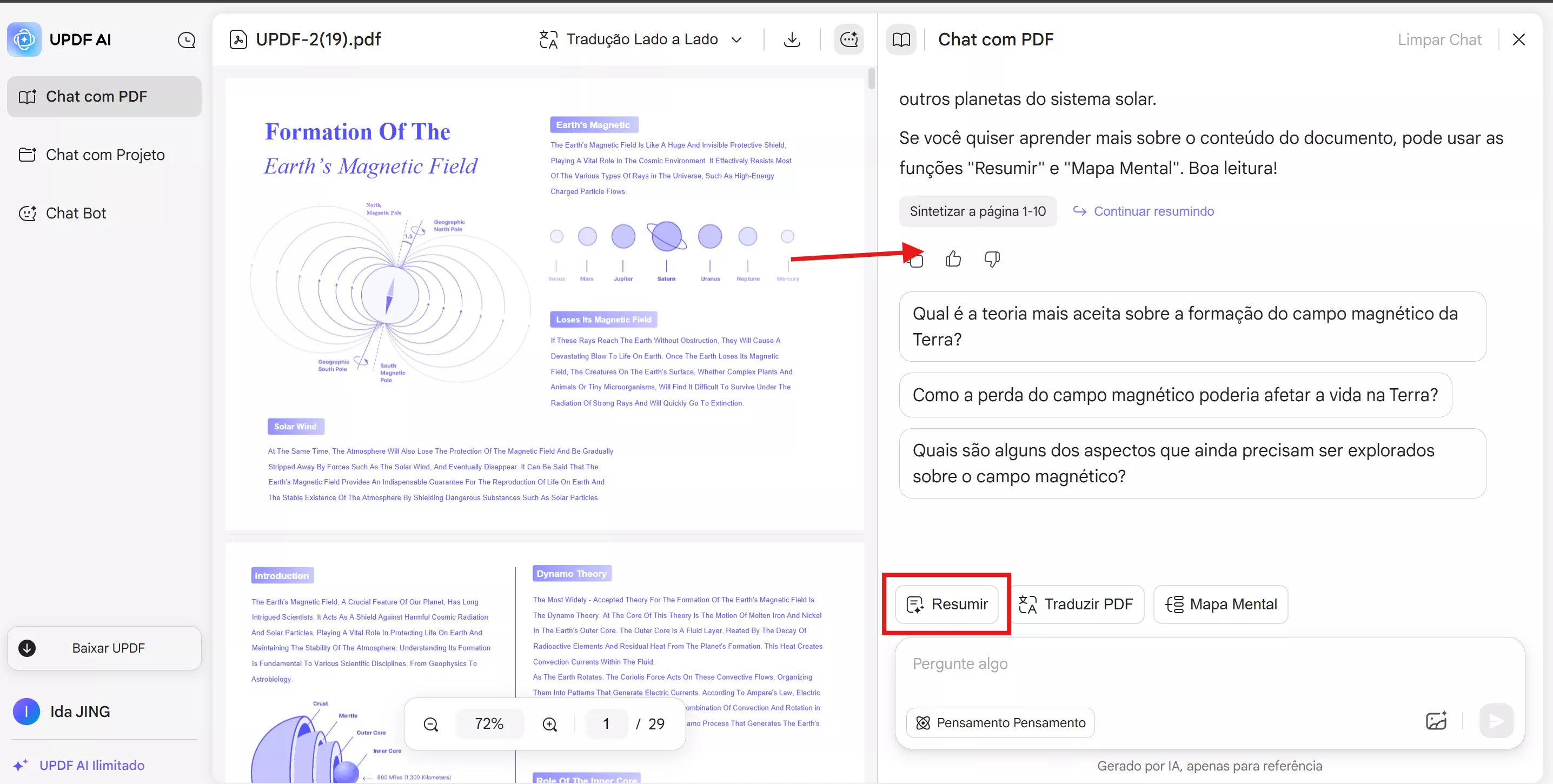Click the total page count 29

[x=656, y=725]
